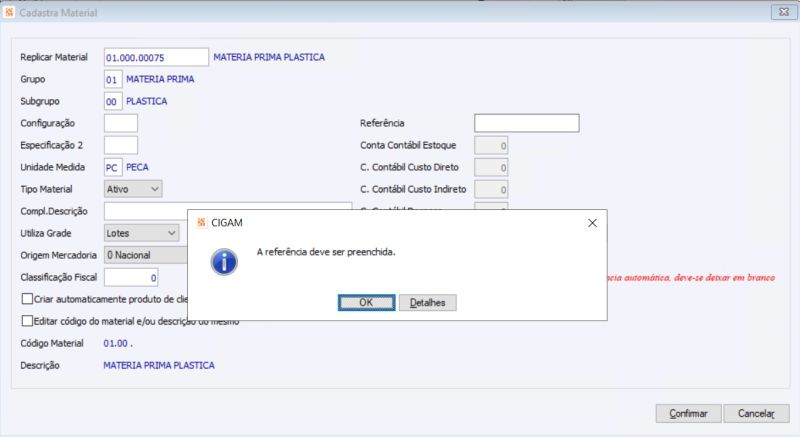
Task: Click the Unidade Medida field PC
Action: pyautogui.click(x=113, y=167)
